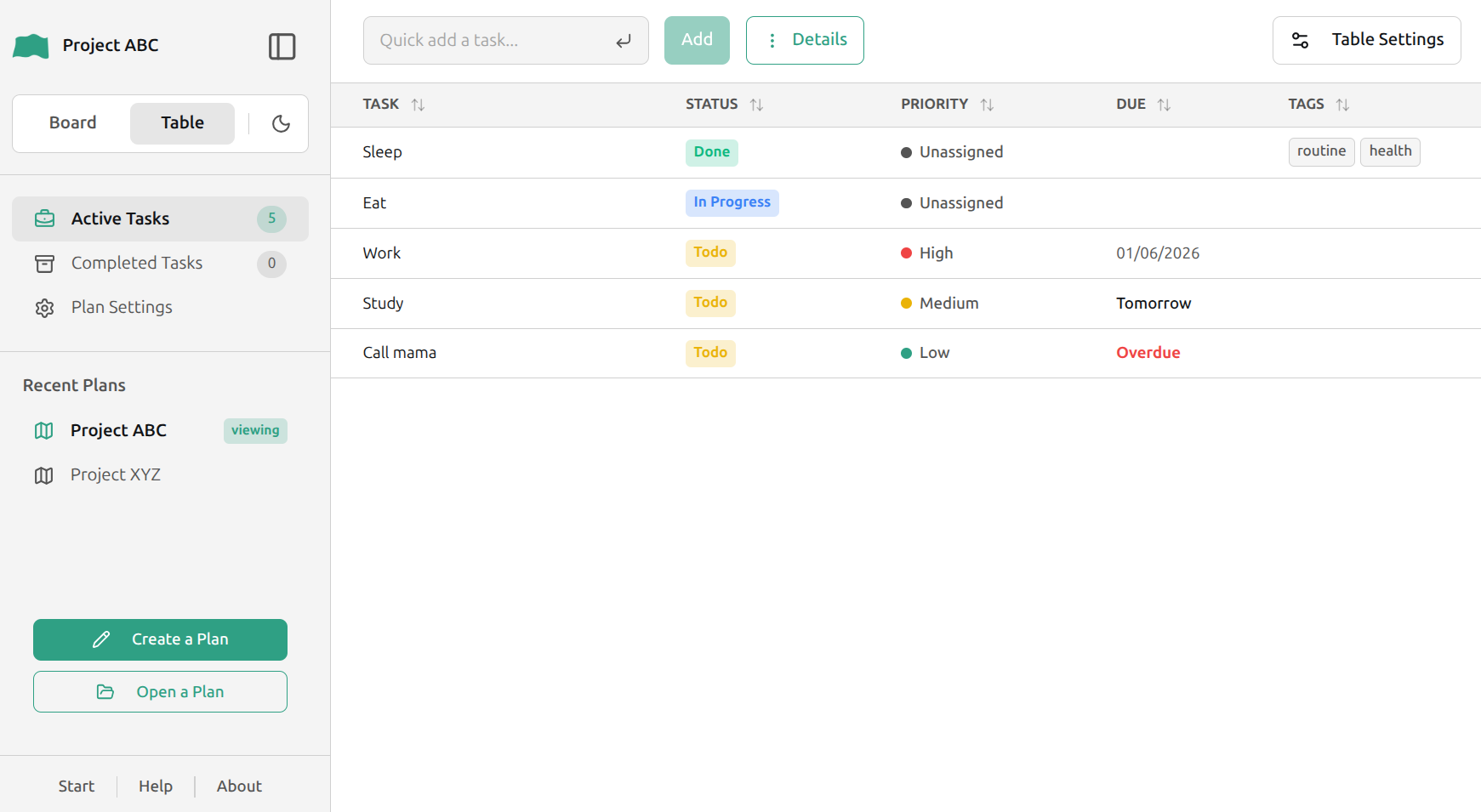Click the three-dot icon in Details button
The height and width of the screenshot is (812, 1481).
(x=772, y=41)
